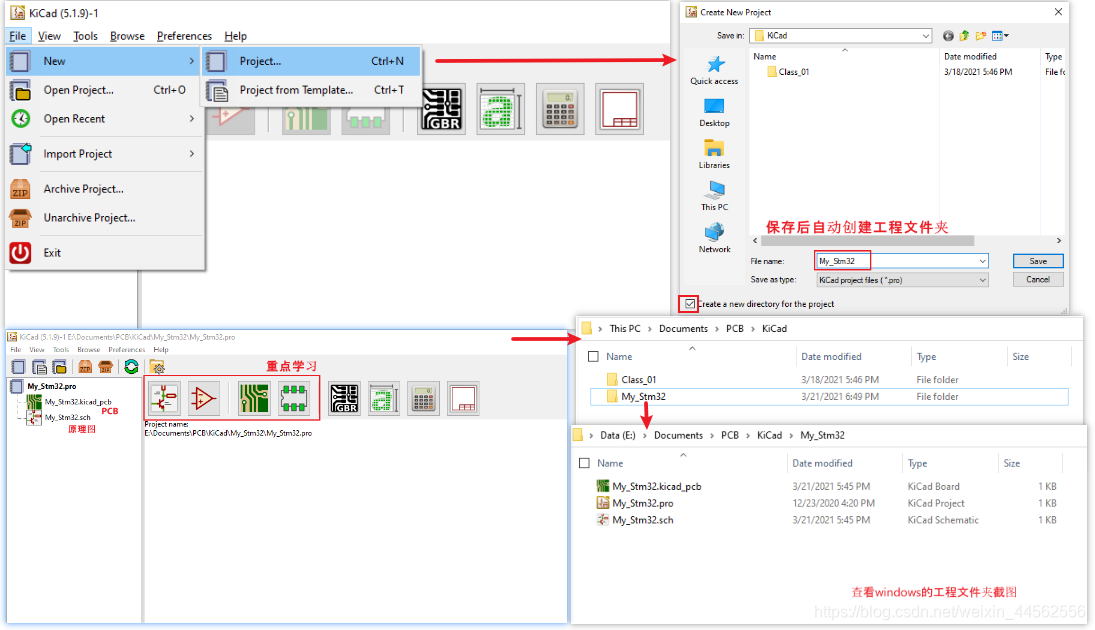Select Open Project in the File menu

[x=104, y=90]
